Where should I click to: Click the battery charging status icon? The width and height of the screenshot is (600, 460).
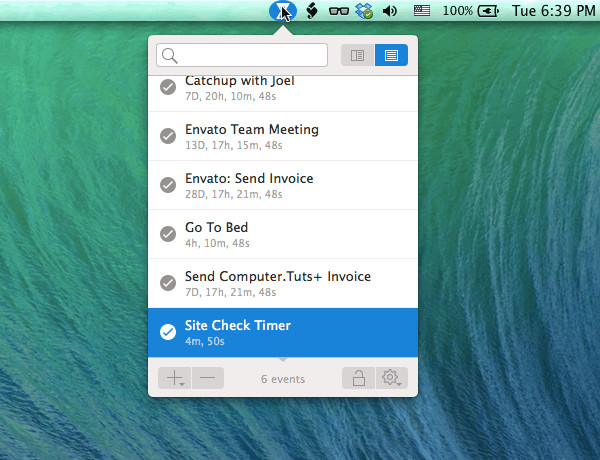coord(488,11)
